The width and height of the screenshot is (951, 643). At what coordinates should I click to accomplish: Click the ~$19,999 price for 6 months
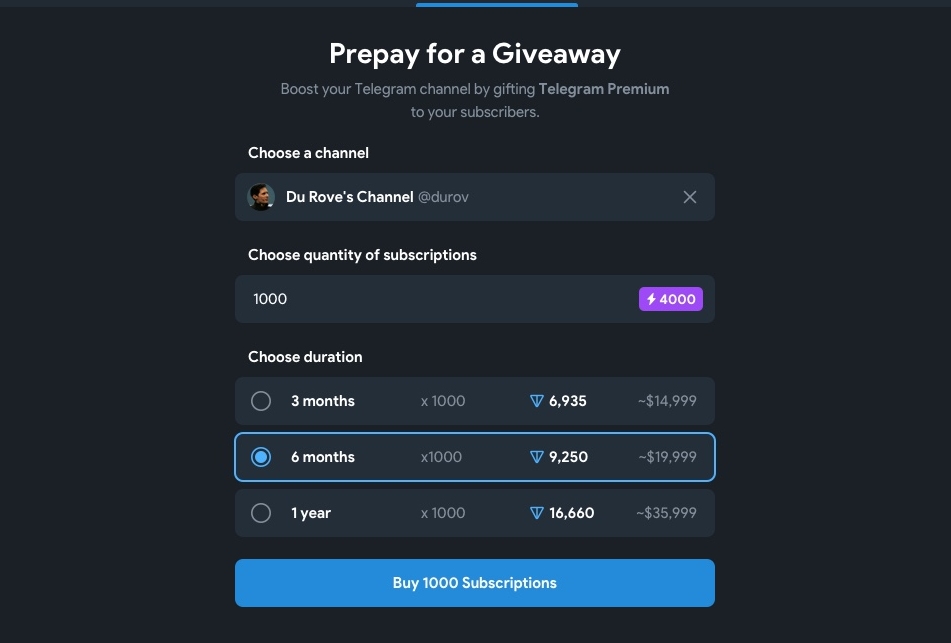coord(667,457)
